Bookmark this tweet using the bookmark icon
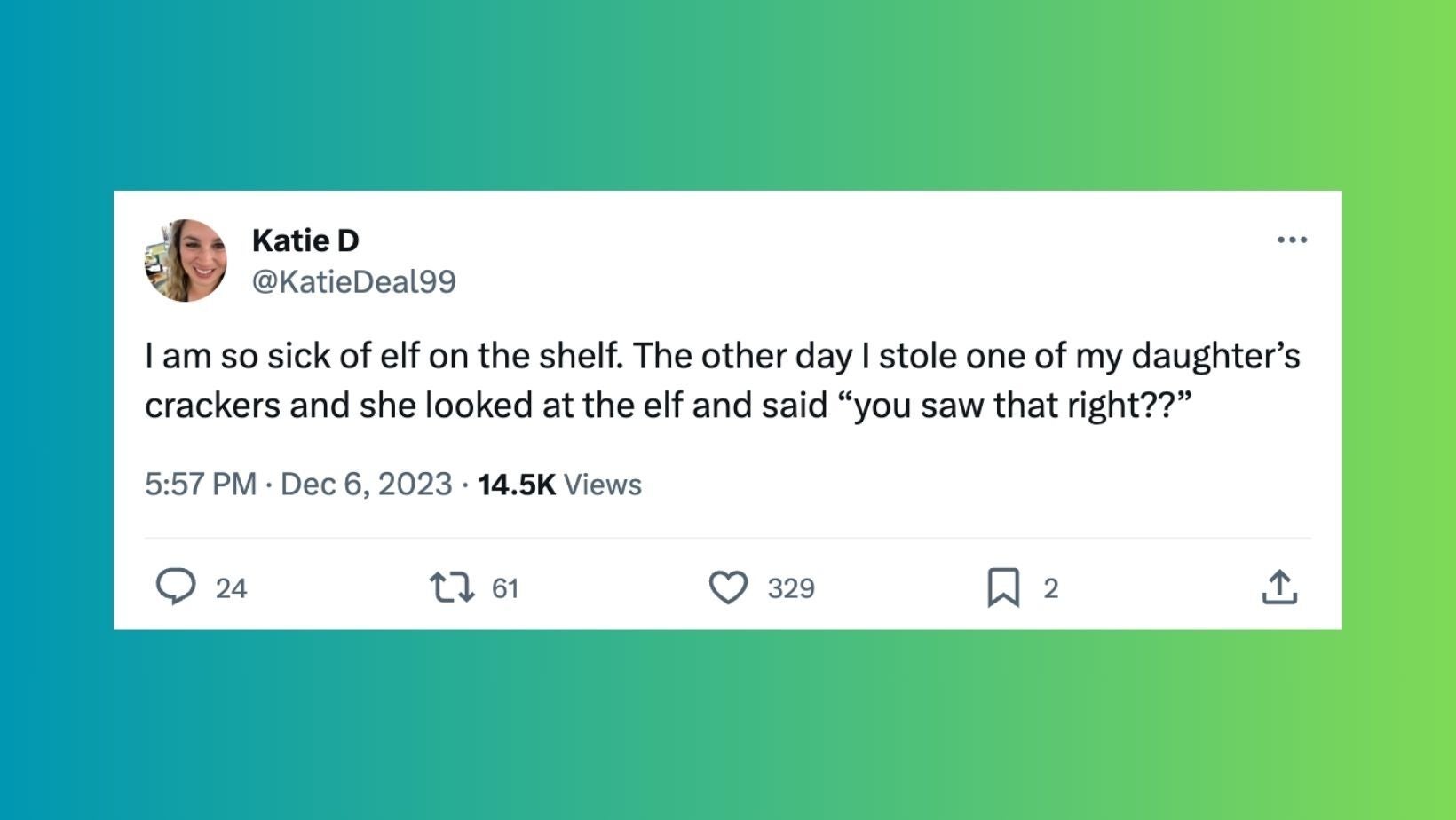 pos(1003,587)
